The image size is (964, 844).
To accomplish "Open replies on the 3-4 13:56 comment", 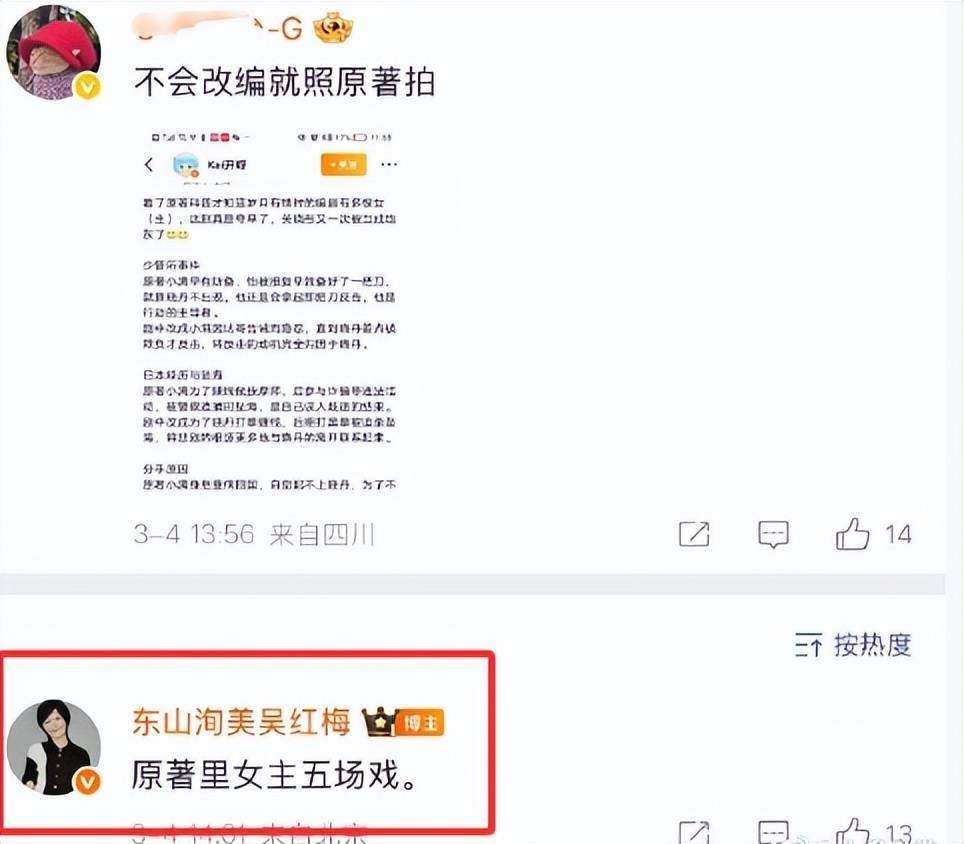I will pos(773,534).
